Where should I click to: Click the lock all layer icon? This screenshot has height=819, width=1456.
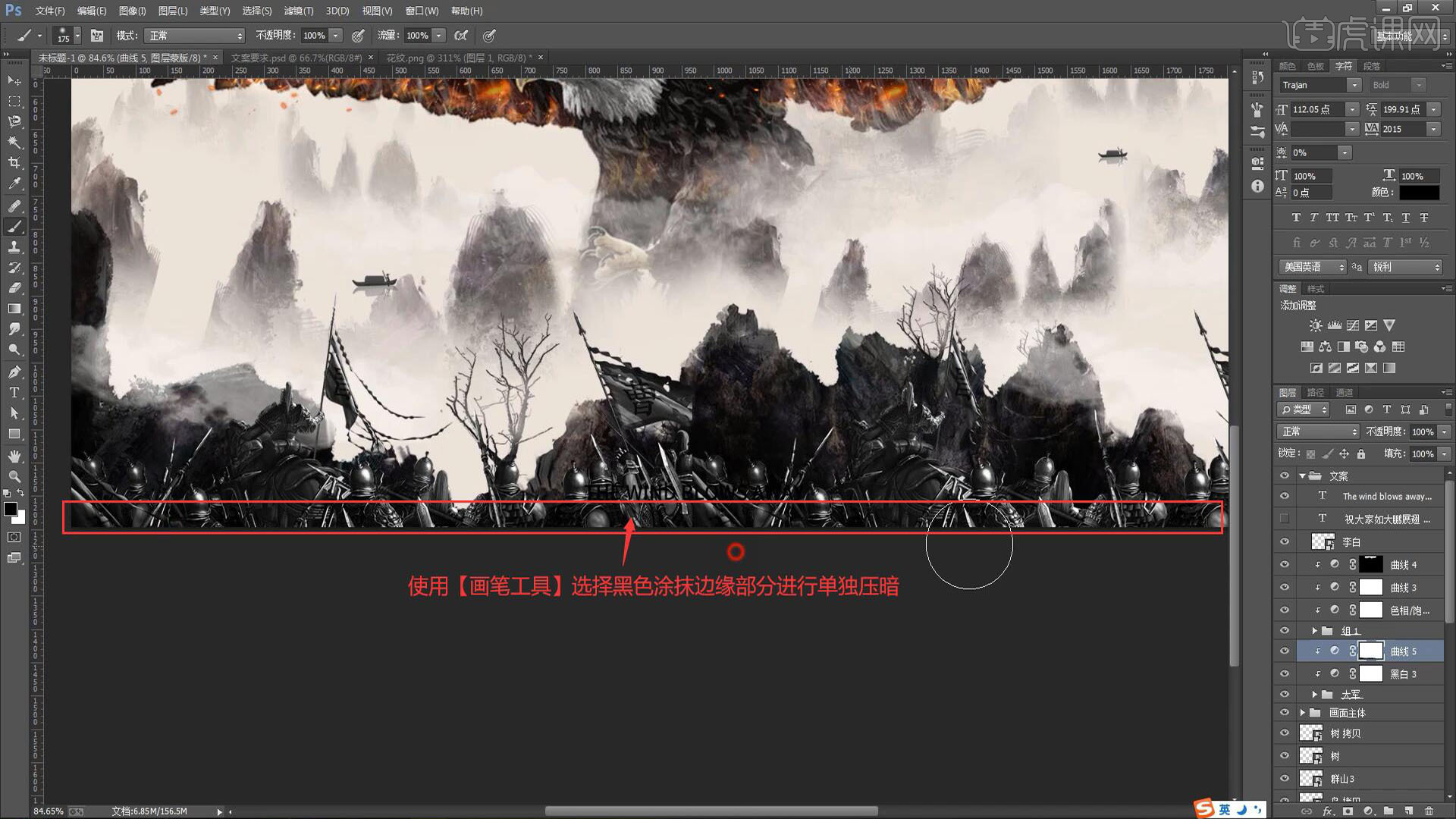coord(1361,453)
